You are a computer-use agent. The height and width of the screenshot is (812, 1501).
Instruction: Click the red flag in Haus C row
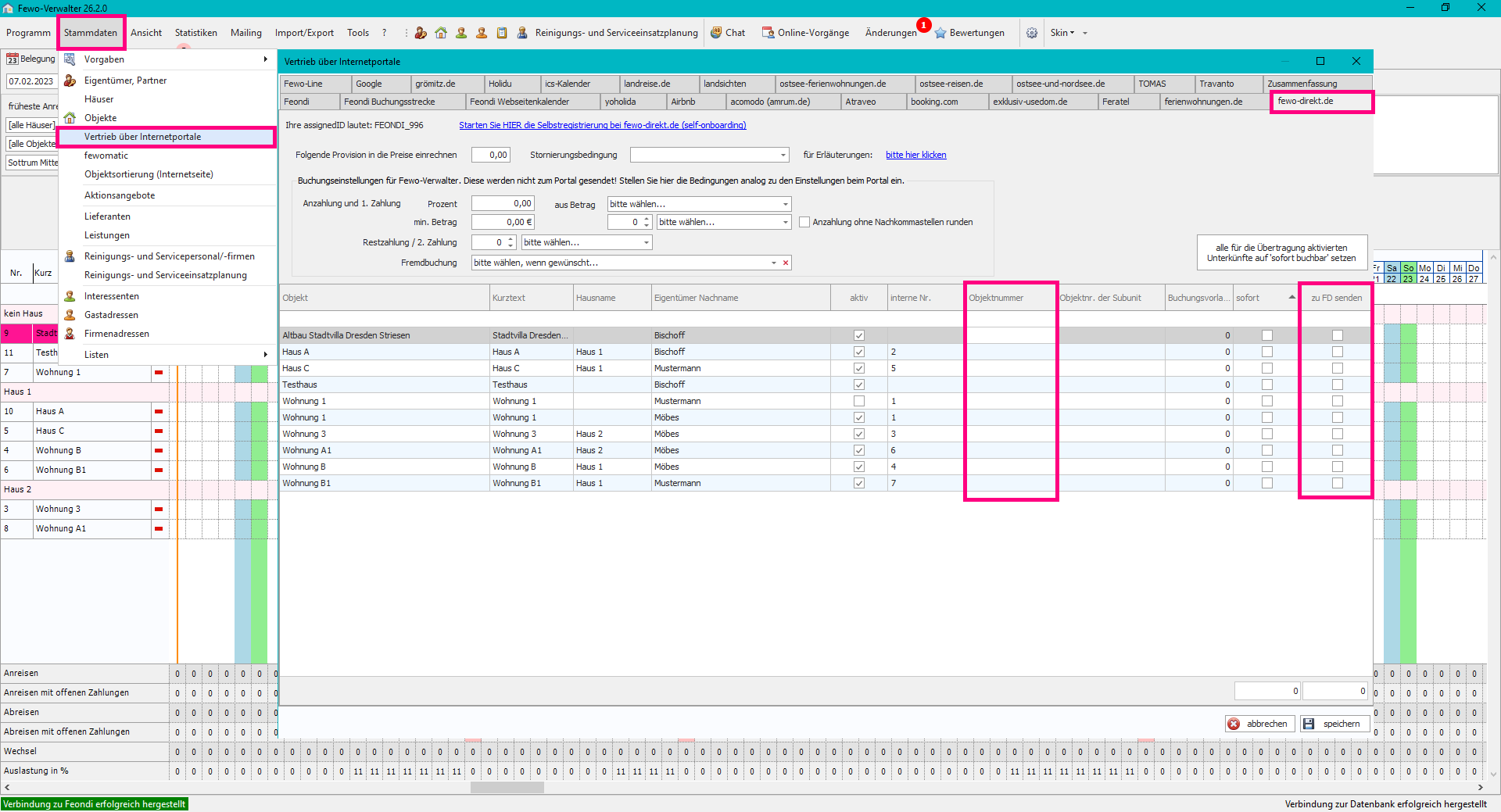159,431
